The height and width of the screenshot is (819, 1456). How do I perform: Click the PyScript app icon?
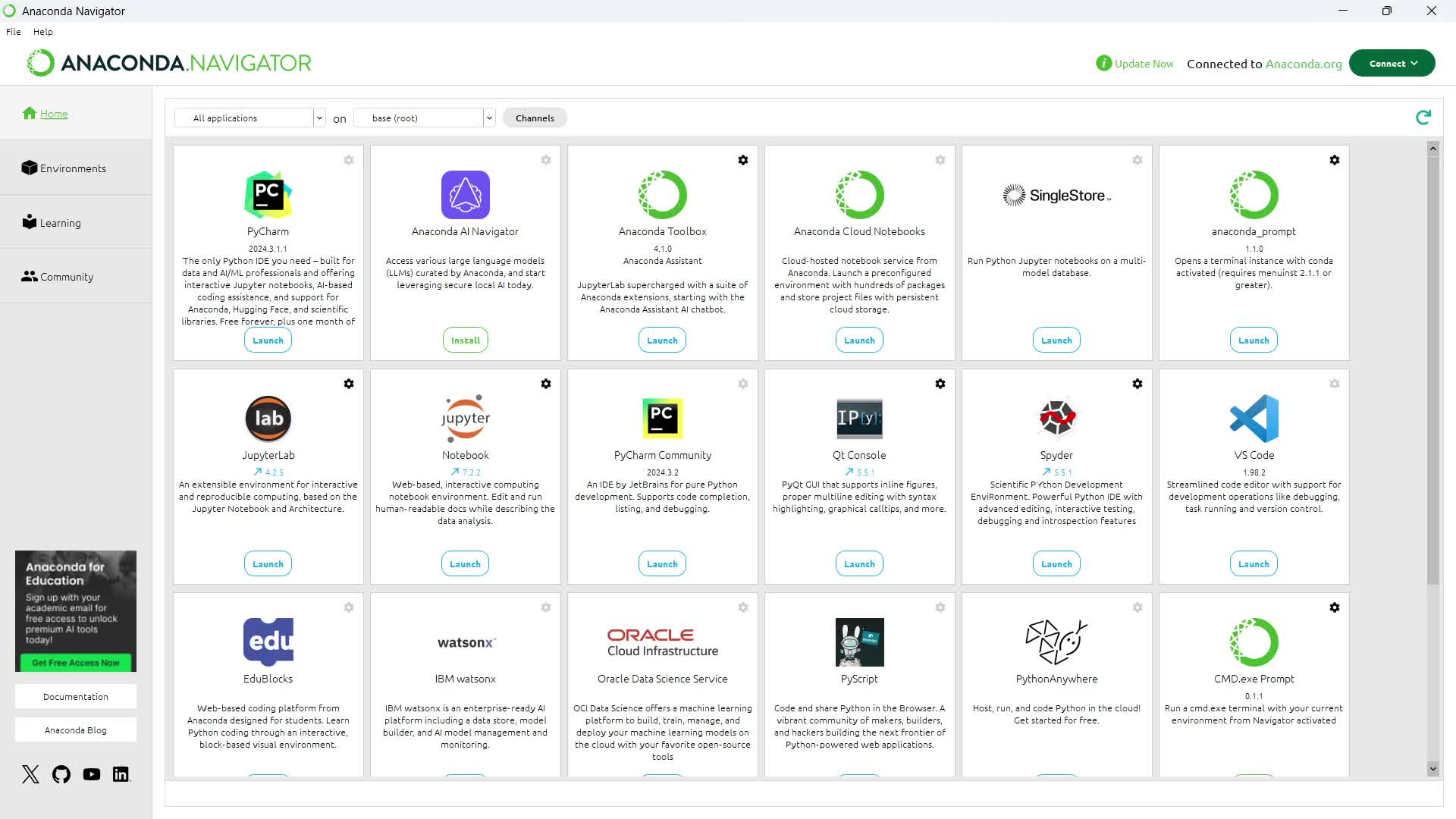[x=860, y=642]
